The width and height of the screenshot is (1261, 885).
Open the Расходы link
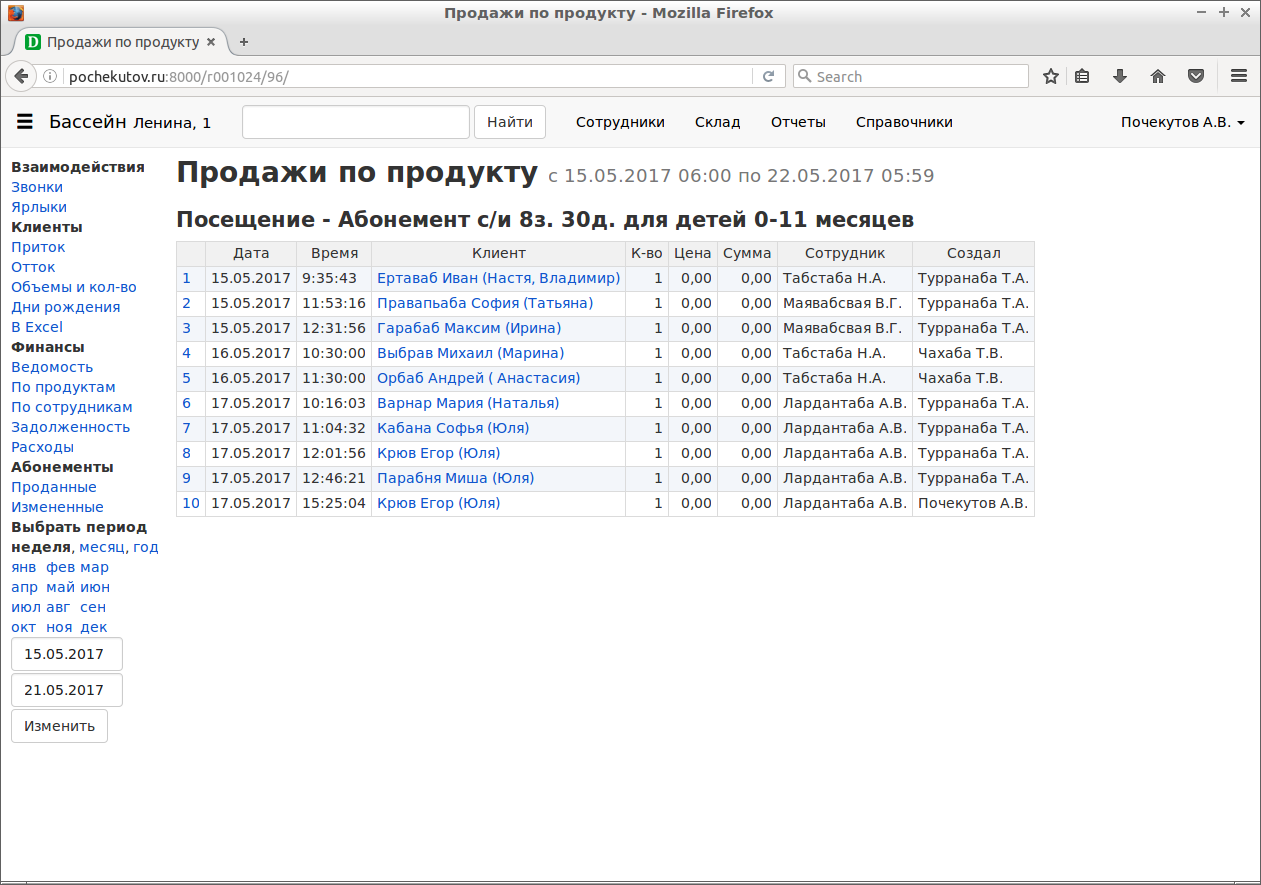pyautogui.click(x=42, y=447)
